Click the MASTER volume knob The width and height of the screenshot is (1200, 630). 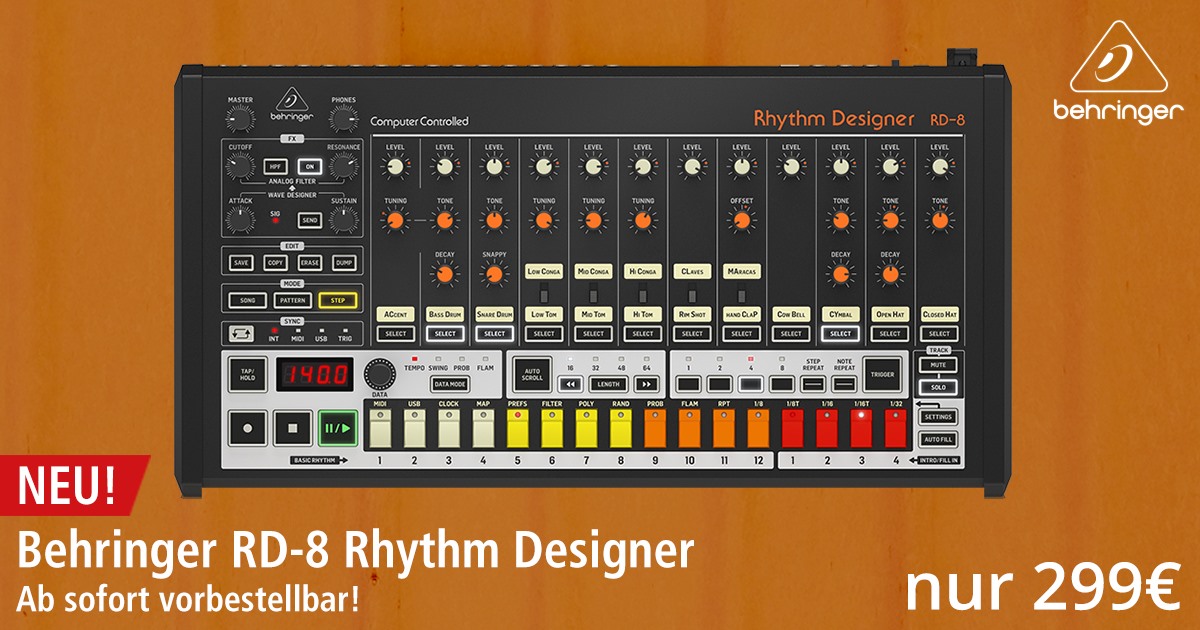click(x=240, y=119)
